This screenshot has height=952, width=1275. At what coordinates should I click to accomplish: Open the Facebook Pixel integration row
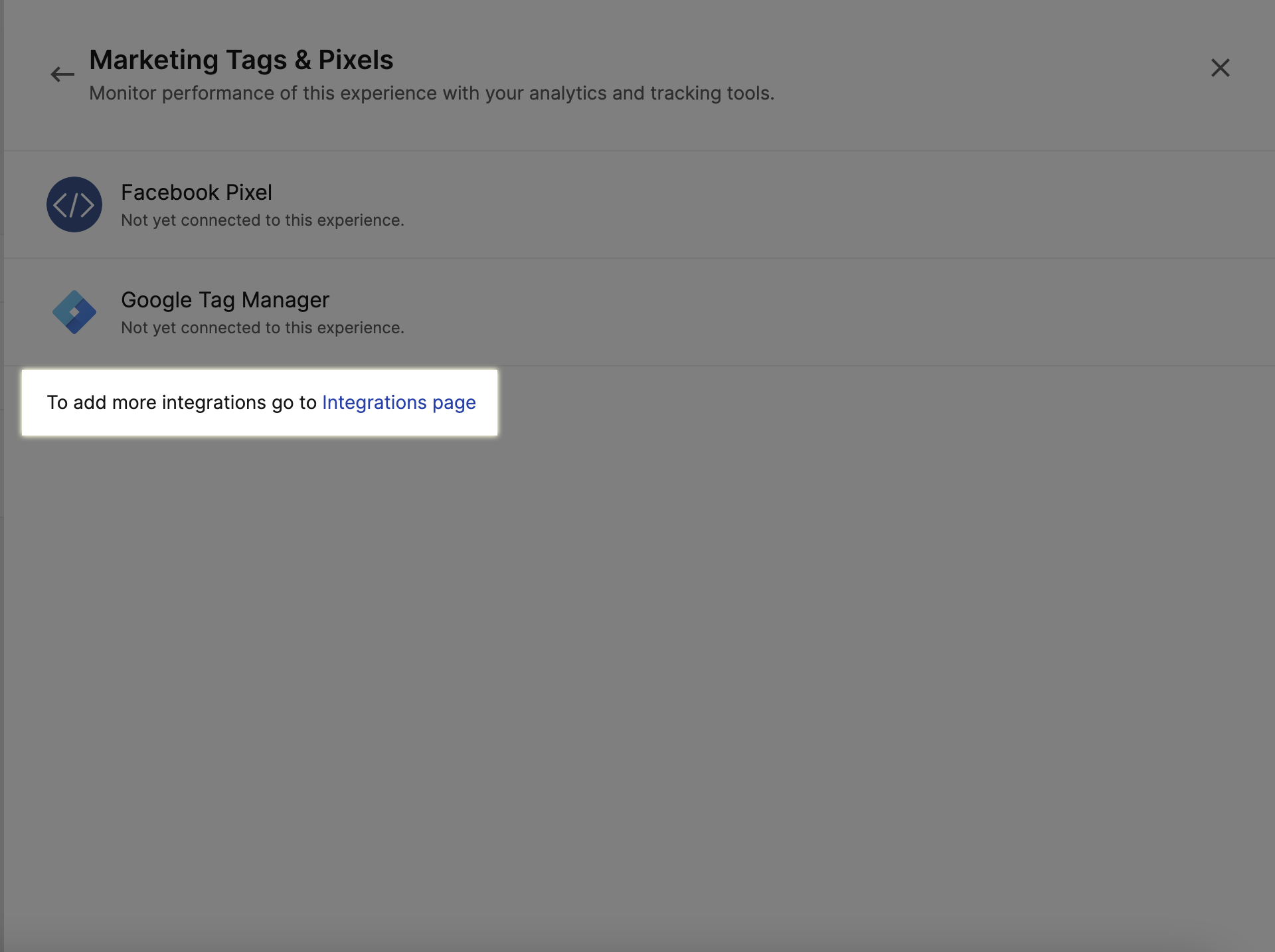click(x=639, y=204)
